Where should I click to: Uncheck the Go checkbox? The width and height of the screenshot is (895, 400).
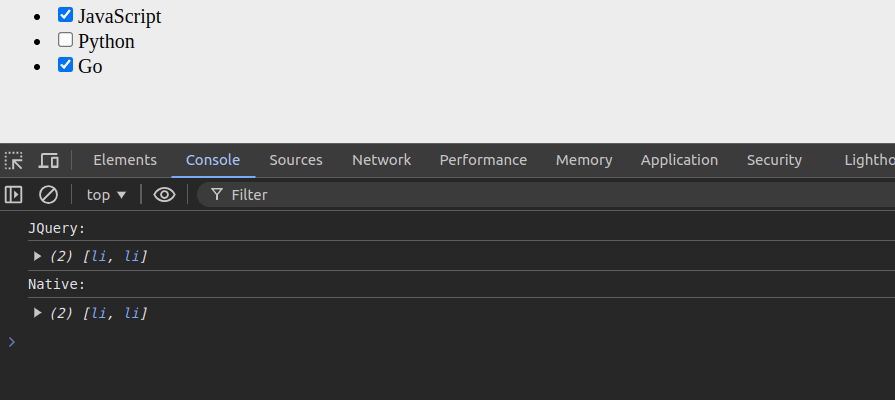66,65
